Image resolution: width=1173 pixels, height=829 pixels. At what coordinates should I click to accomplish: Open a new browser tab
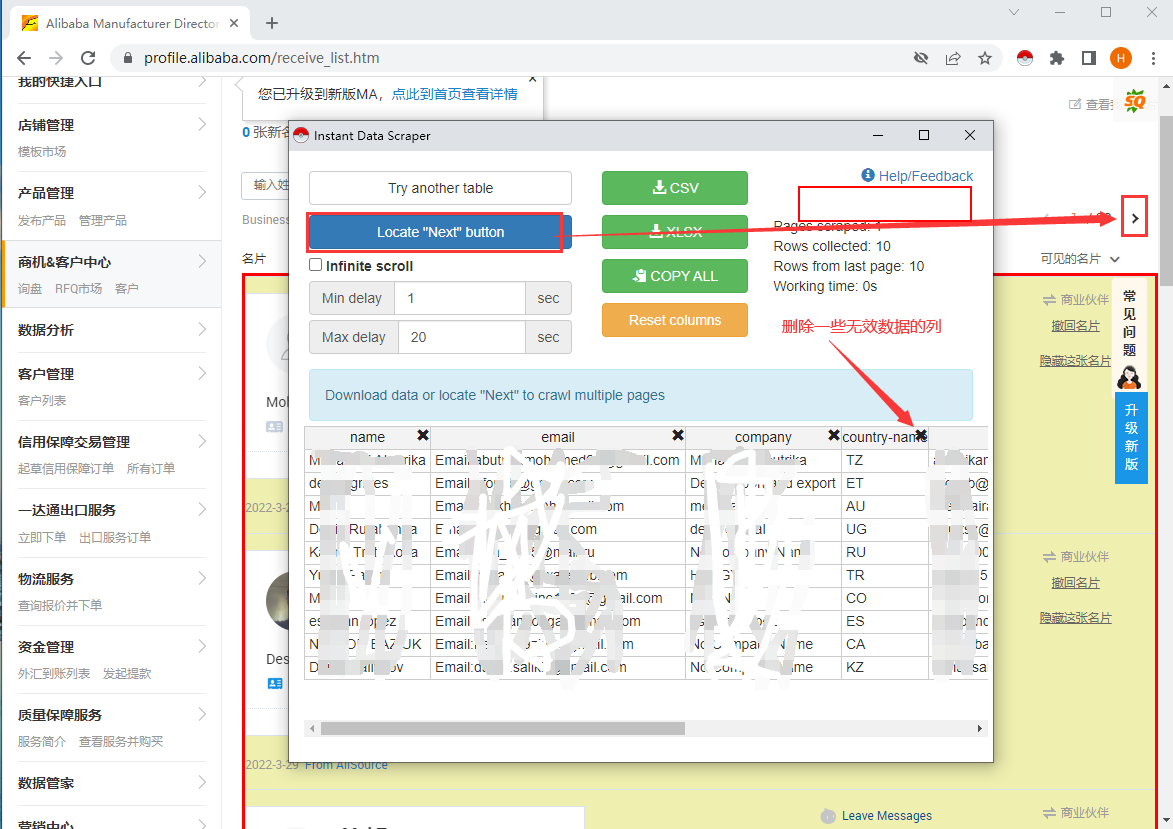272,23
